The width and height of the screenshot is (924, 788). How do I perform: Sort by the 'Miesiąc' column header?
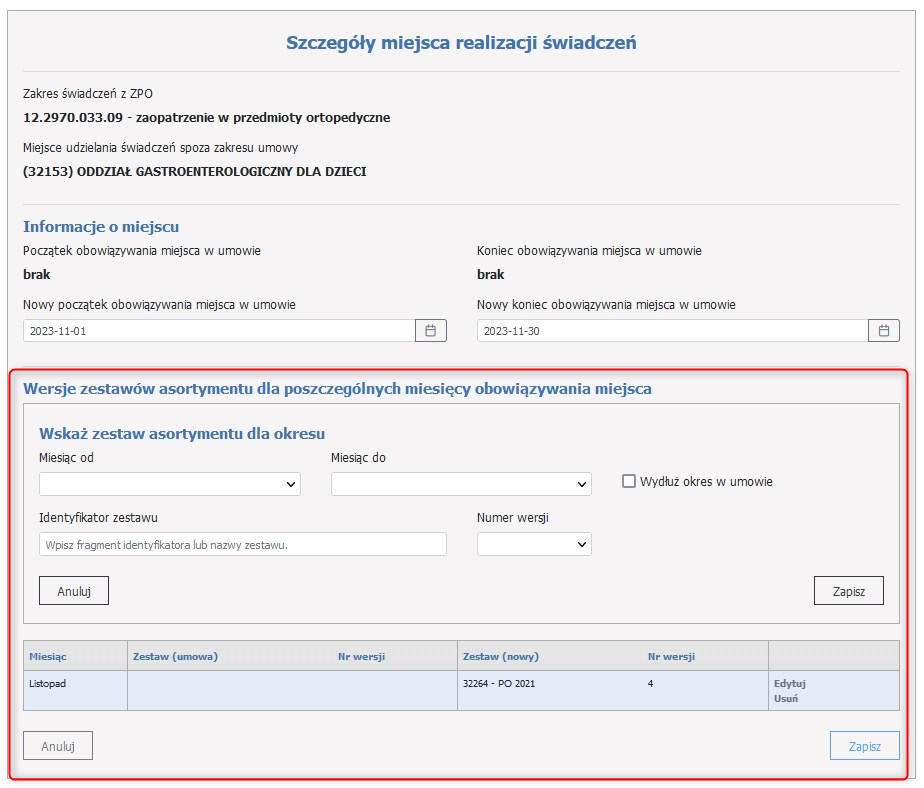49,656
